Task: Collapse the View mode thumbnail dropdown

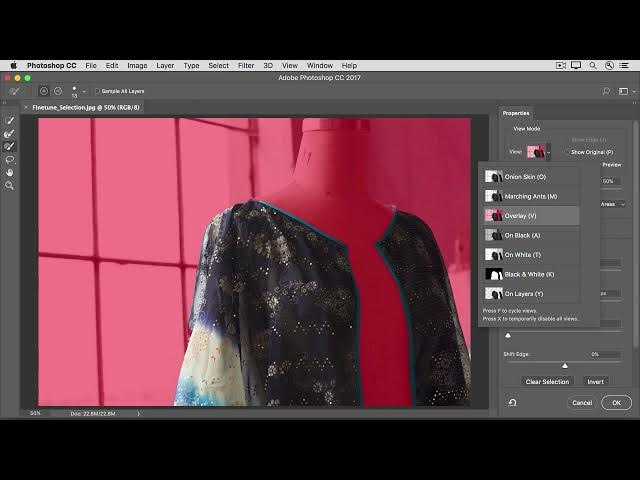Action: (x=548, y=152)
